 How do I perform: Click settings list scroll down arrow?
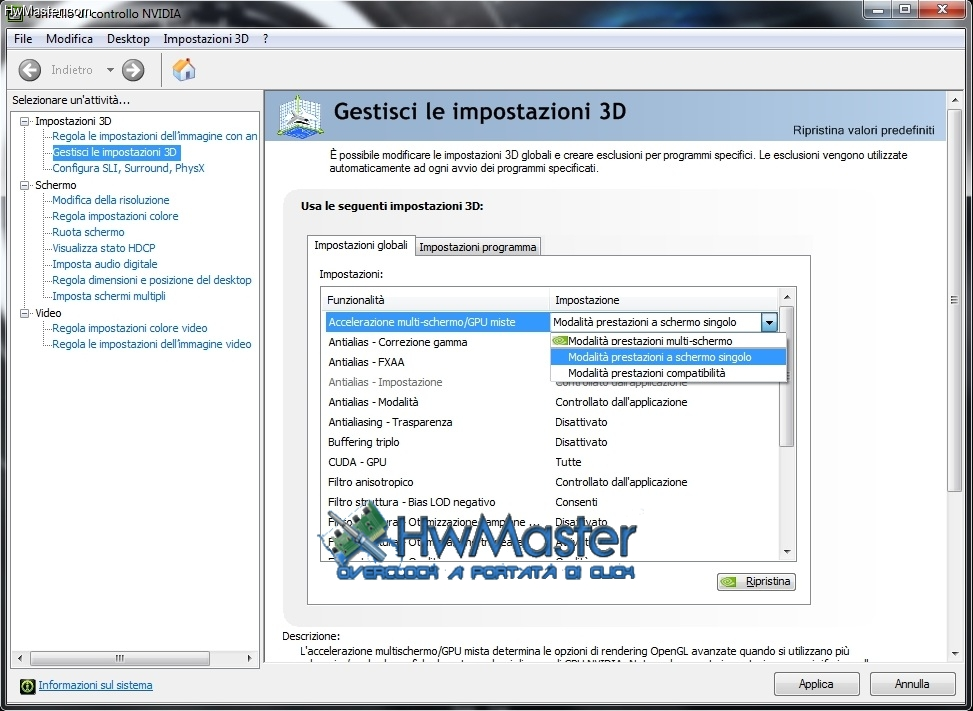coord(787,552)
